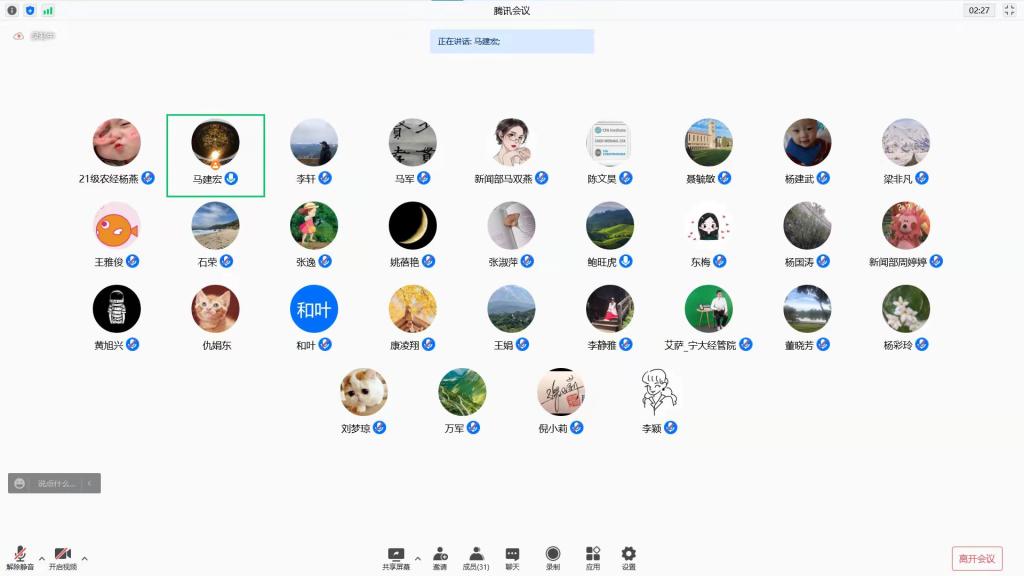The width and height of the screenshot is (1024, 576).
Task: Click the 说点什么... chat input box
Action: (x=56, y=484)
